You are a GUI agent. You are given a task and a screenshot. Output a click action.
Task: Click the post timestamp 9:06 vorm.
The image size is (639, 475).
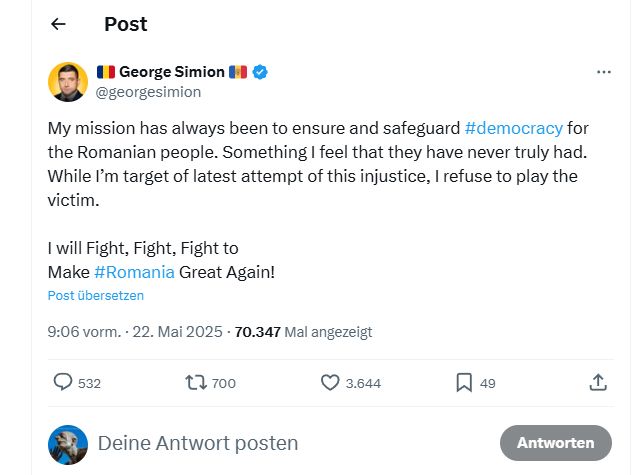pyautogui.click(x=84, y=332)
